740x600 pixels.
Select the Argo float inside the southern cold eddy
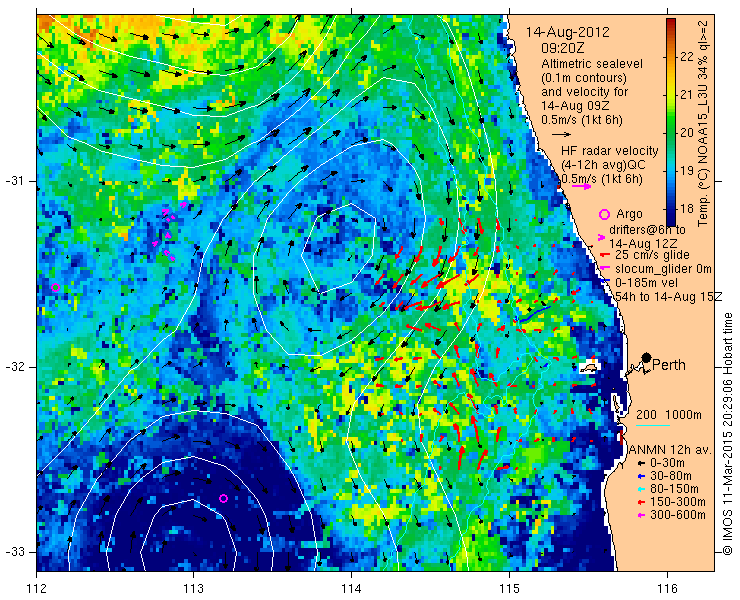tap(224, 499)
